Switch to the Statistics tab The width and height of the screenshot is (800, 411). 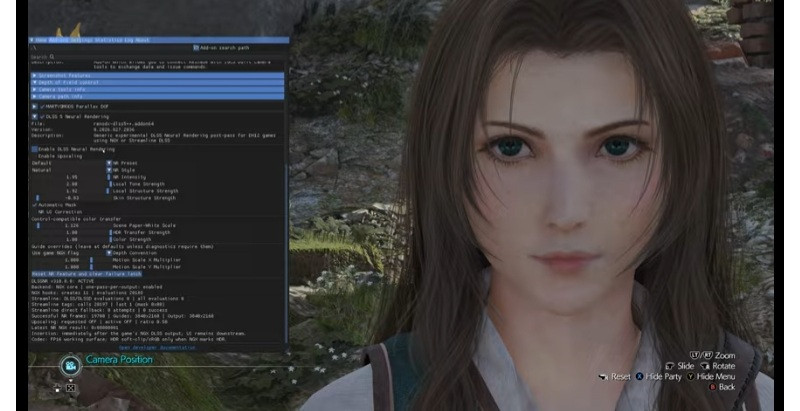tap(109, 40)
